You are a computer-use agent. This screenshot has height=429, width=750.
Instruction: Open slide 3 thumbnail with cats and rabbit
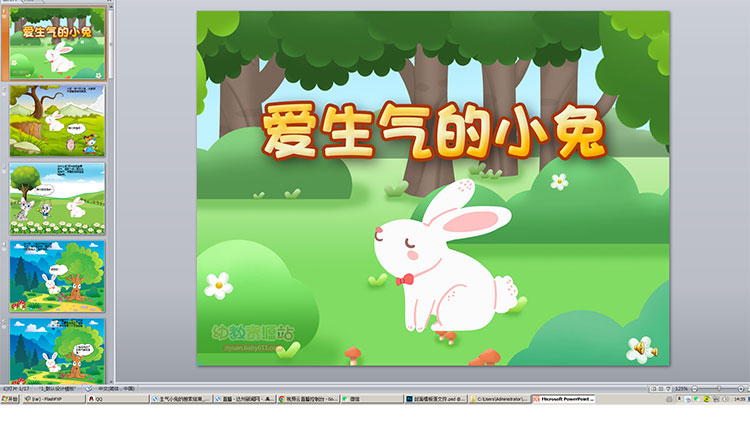[x=57, y=198]
